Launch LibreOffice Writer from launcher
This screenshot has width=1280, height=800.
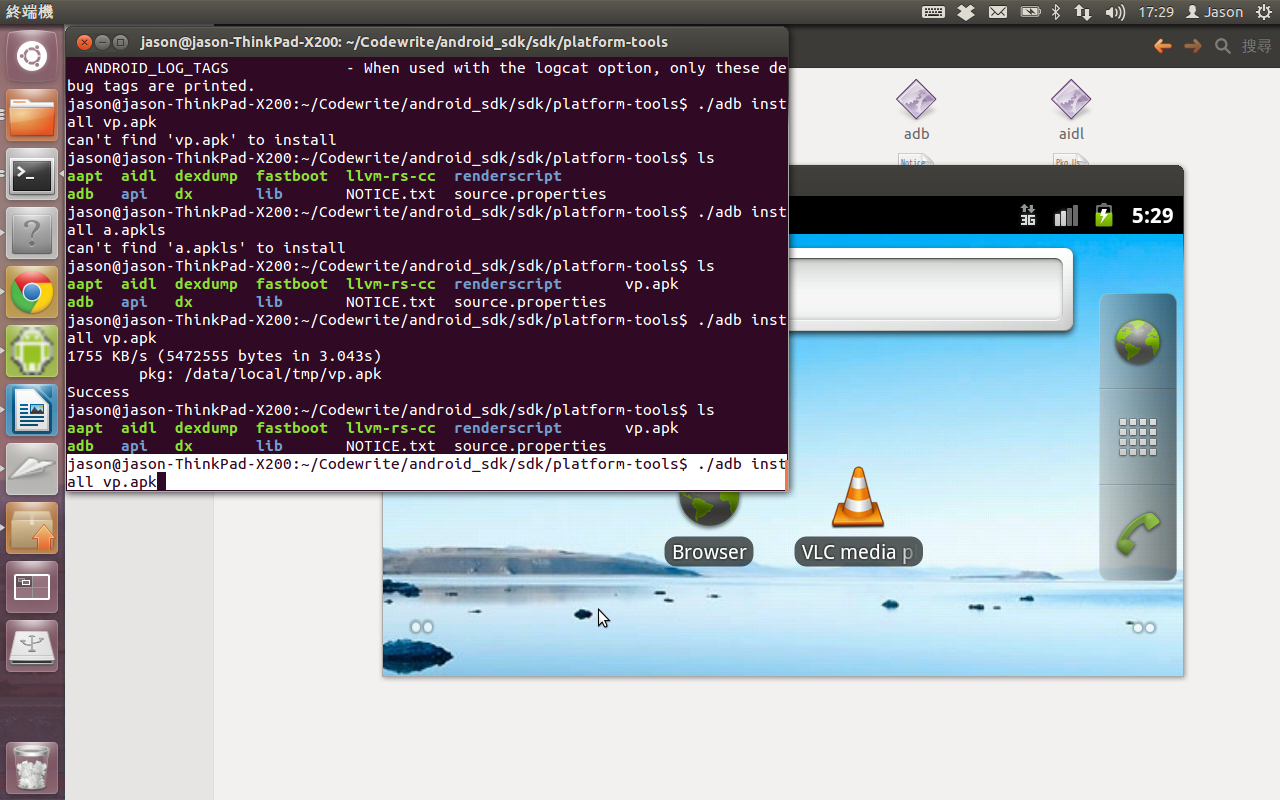click(x=32, y=410)
